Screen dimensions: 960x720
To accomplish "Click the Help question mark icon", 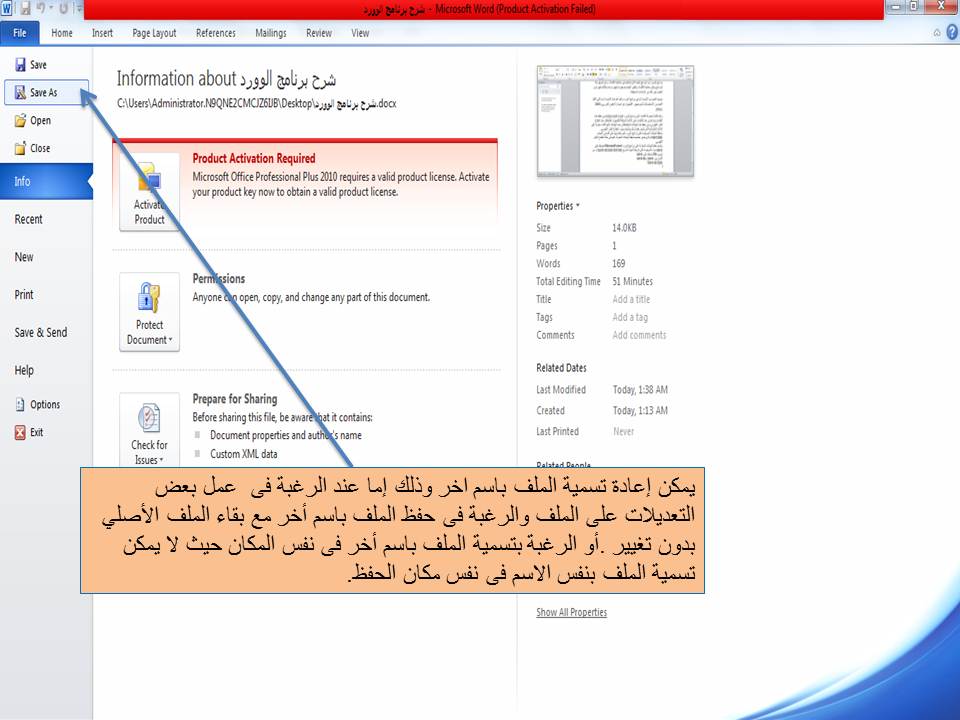I will 952,32.
